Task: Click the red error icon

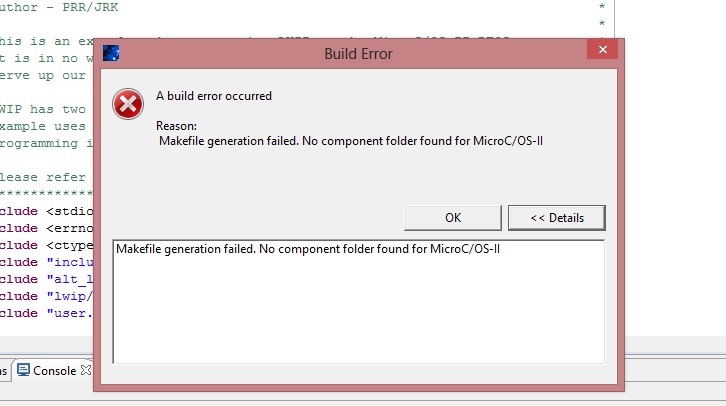Action: click(x=128, y=104)
